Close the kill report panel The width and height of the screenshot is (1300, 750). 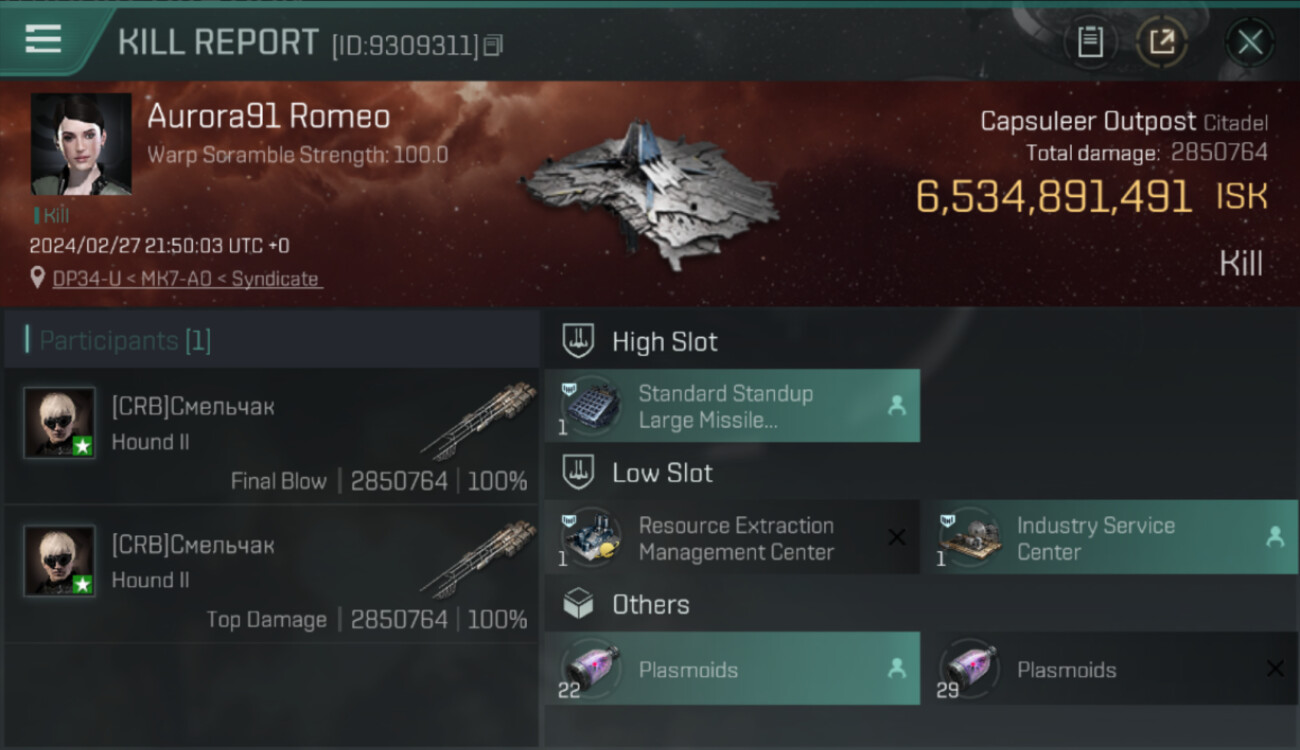point(1250,42)
